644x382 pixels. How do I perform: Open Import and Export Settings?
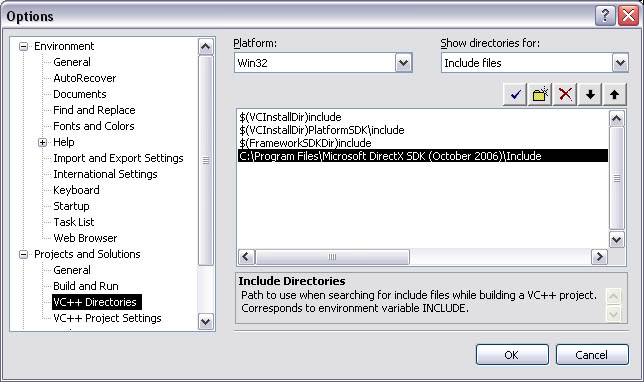tap(118, 158)
